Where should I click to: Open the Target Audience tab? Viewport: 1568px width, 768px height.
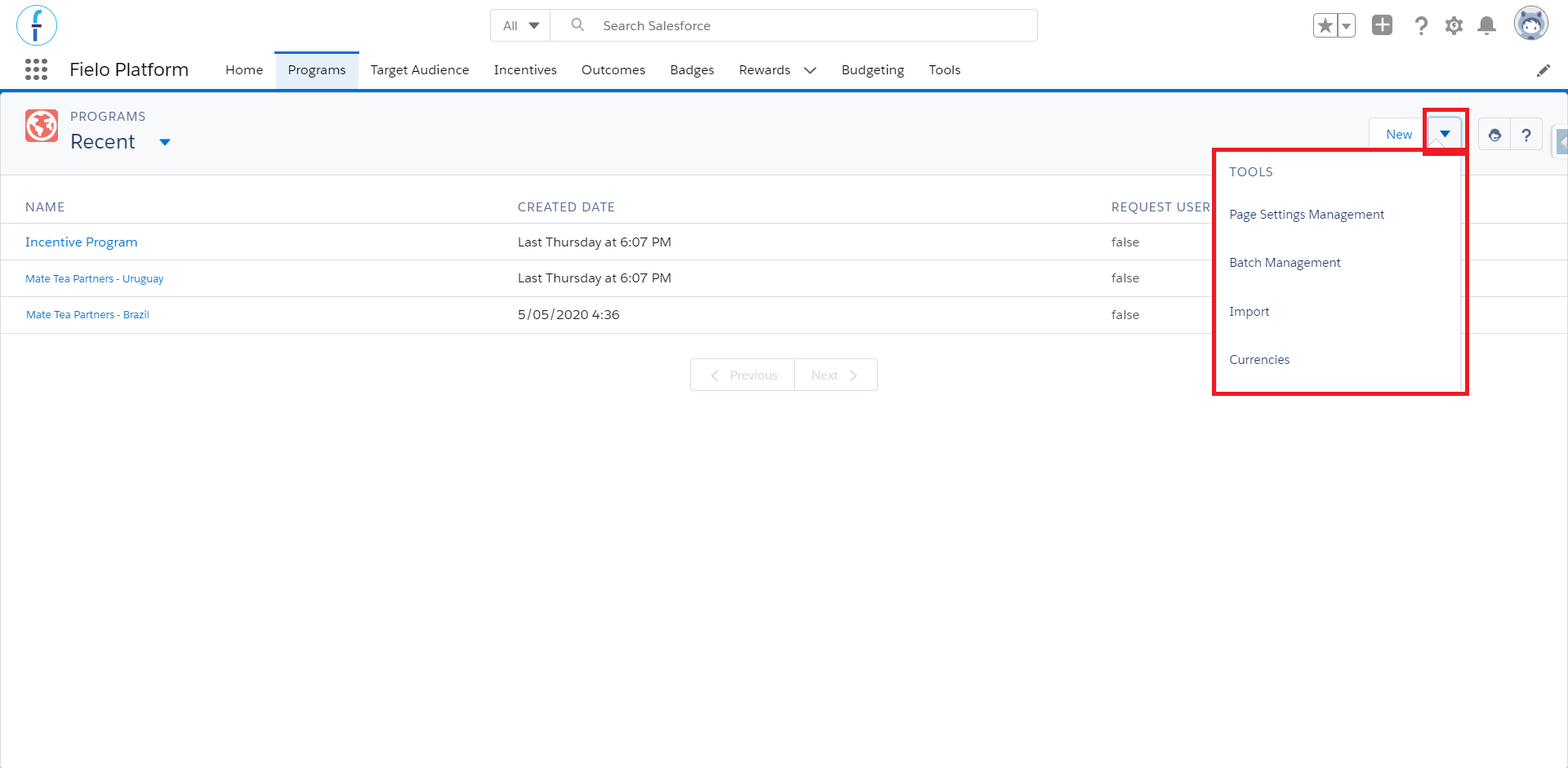pos(420,70)
